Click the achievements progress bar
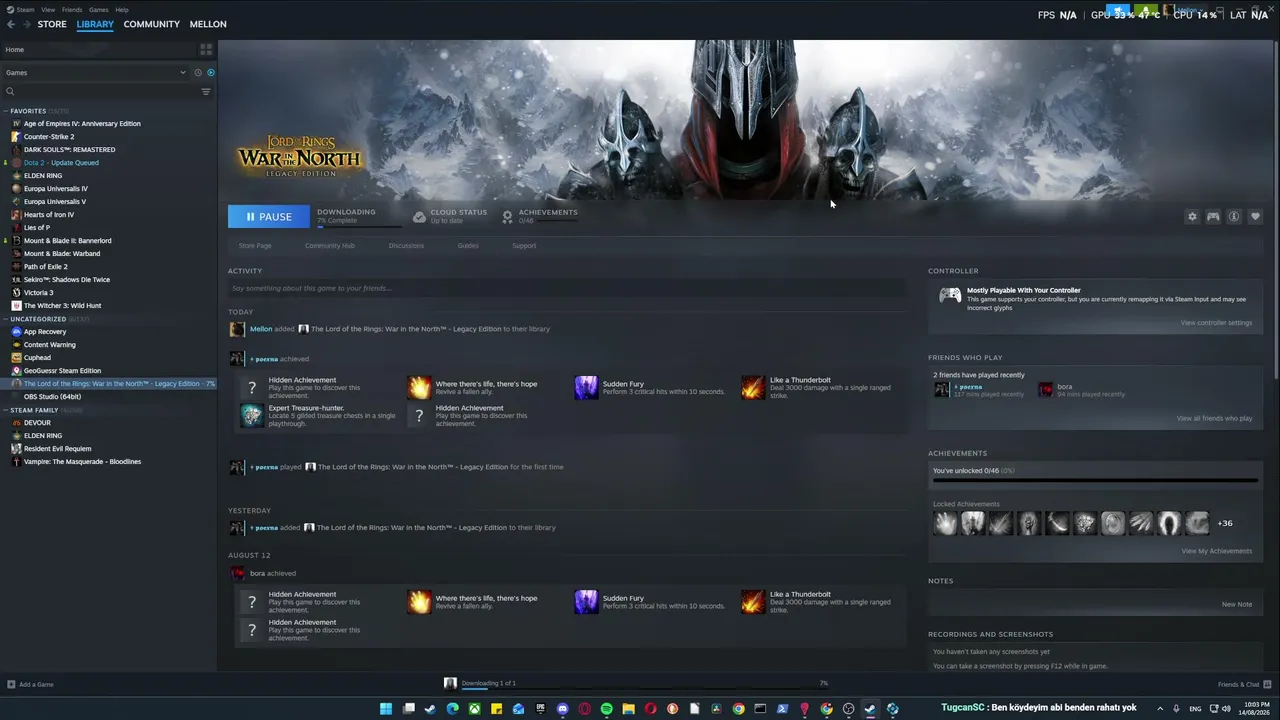This screenshot has width=1280, height=720. tap(1095, 481)
